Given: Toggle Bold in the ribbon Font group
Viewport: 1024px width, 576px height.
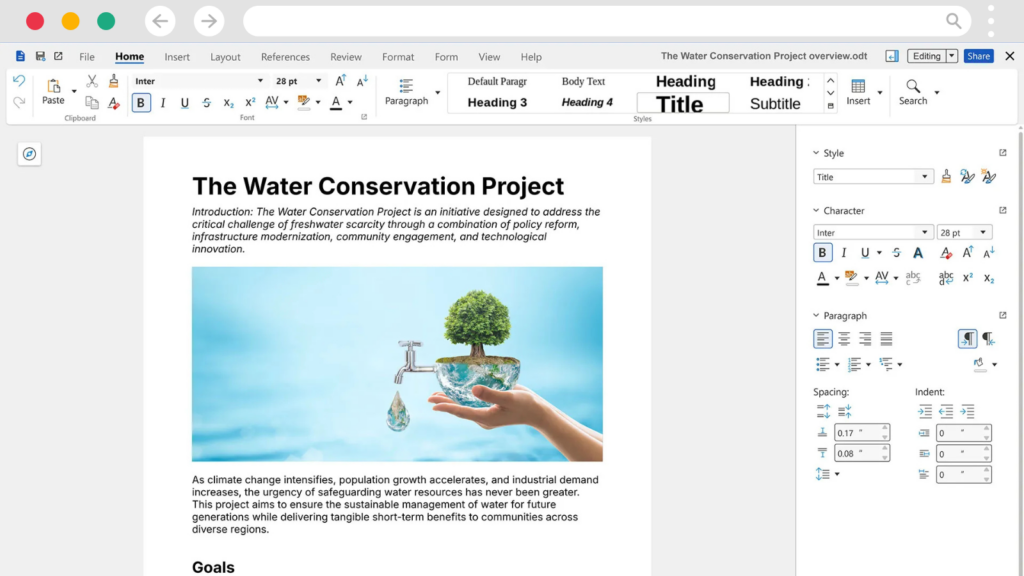Looking at the screenshot, I should pyautogui.click(x=141, y=103).
